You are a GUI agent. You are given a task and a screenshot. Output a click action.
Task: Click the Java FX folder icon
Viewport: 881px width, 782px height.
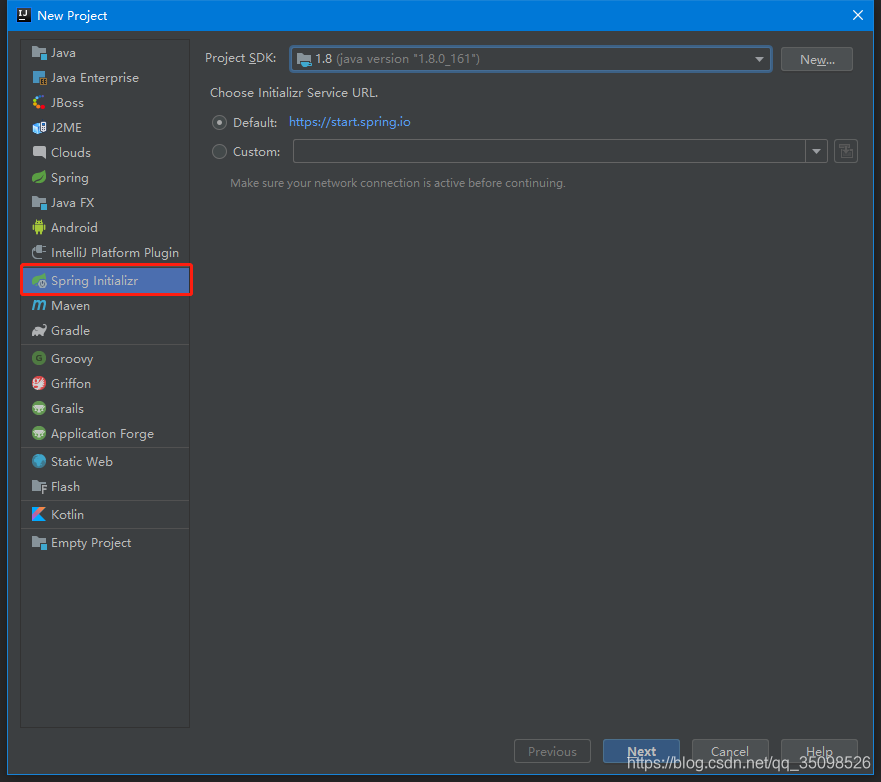(39, 202)
